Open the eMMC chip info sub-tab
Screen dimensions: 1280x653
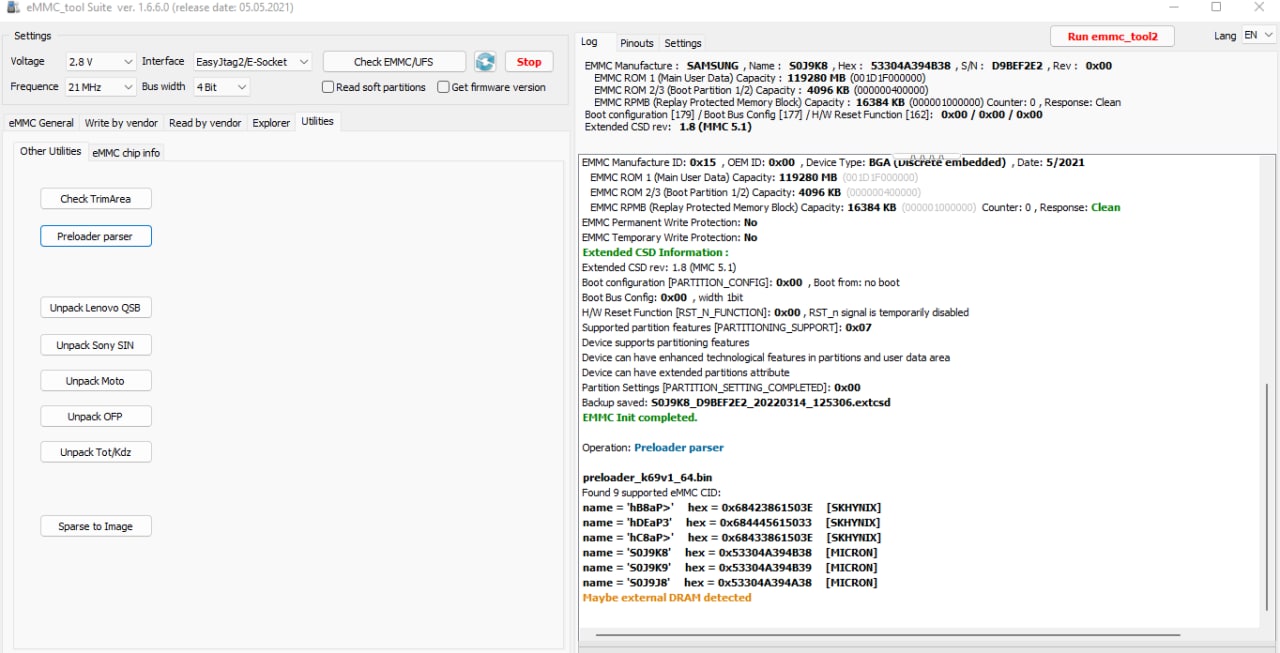[x=126, y=153]
